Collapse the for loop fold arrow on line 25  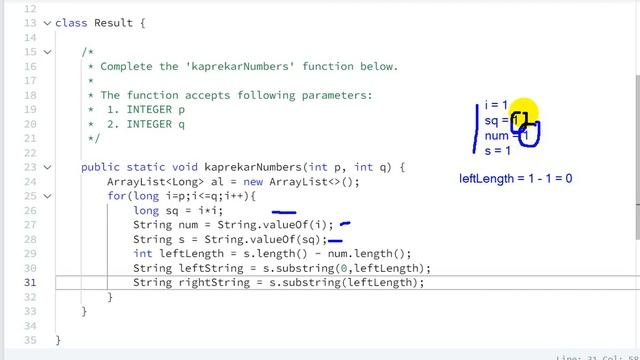click(47, 196)
